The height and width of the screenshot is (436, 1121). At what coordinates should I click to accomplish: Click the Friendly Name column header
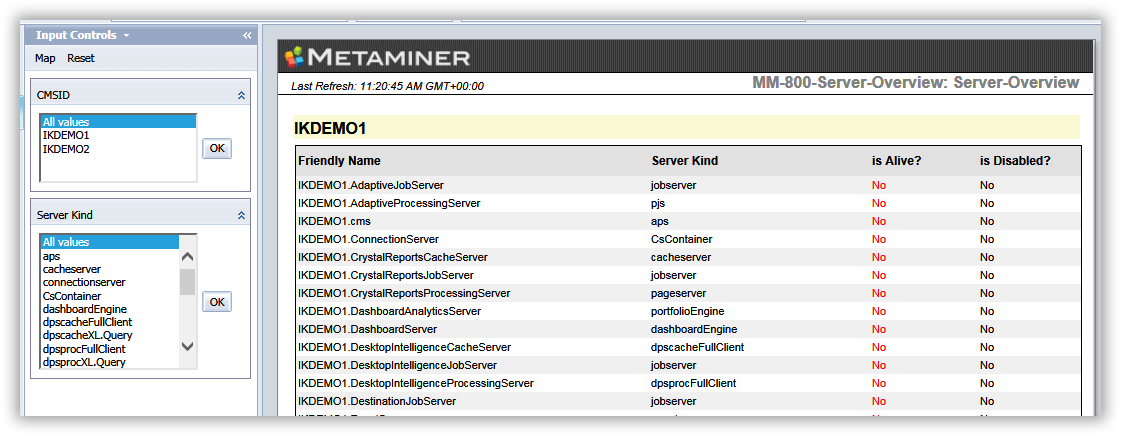click(x=340, y=161)
